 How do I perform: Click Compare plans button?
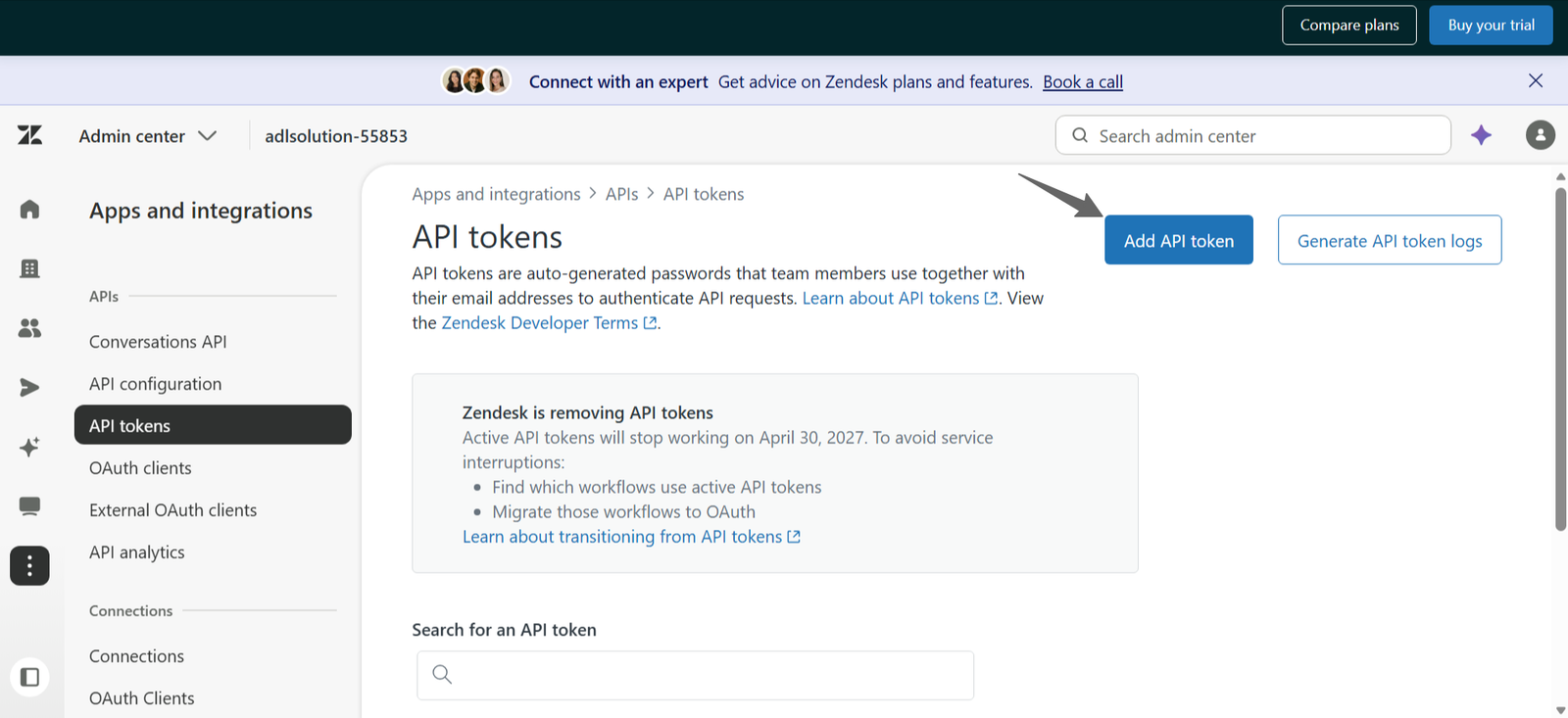click(x=1349, y=25)
